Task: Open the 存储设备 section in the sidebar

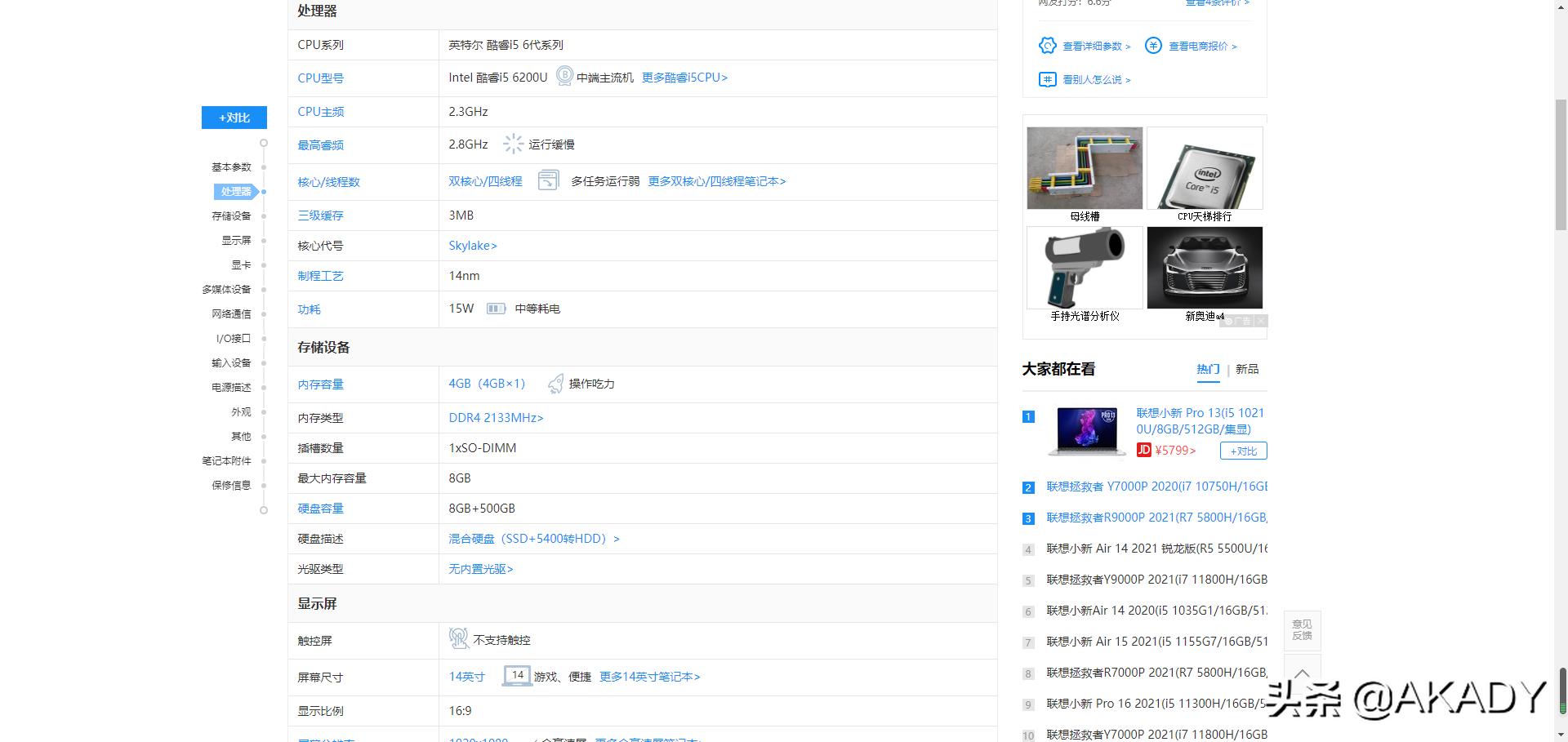Action: tap(231, 215)
